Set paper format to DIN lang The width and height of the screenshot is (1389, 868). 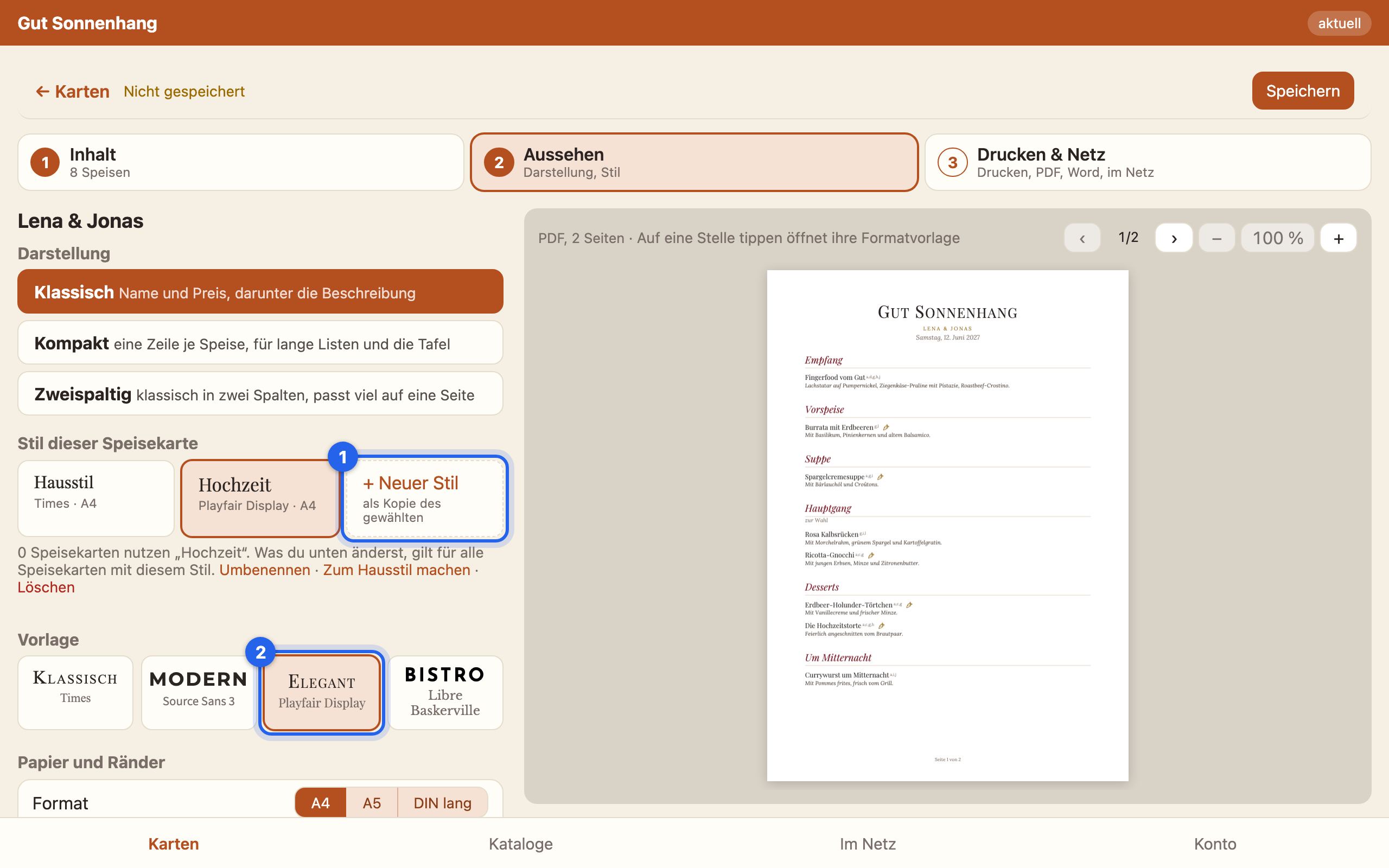(443, 802)
